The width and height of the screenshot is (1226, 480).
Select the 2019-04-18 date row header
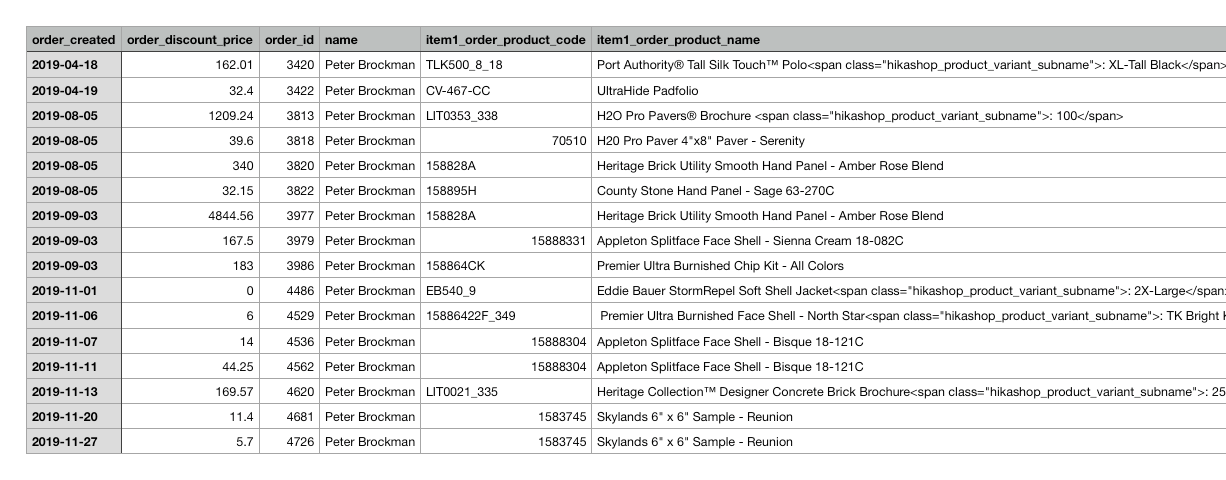[74, 65]
